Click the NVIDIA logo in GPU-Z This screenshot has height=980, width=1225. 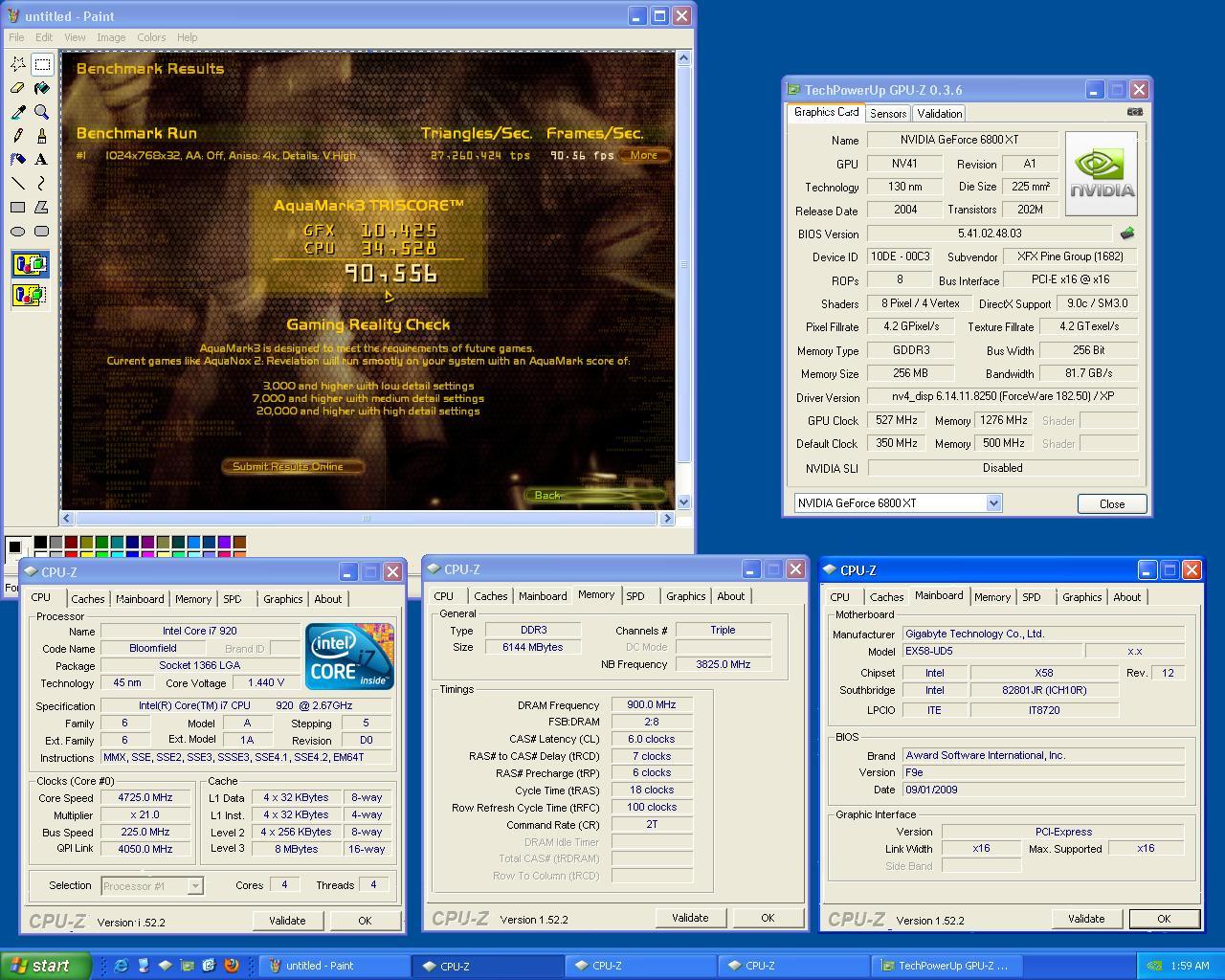(1102, 174)
